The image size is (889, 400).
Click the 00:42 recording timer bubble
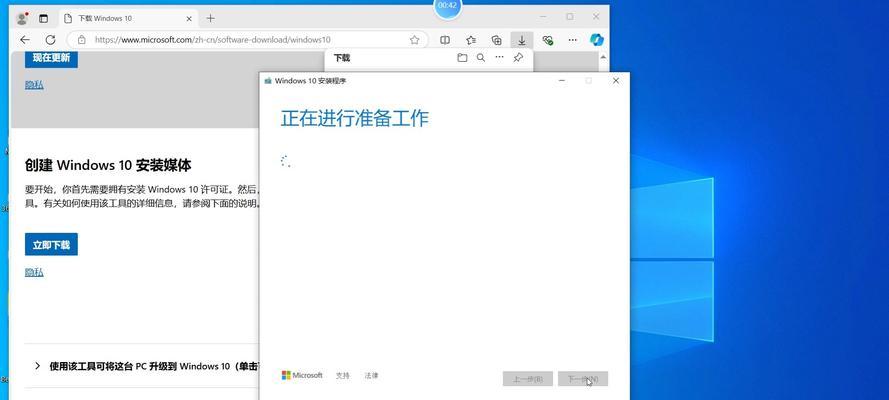(448, 6)
